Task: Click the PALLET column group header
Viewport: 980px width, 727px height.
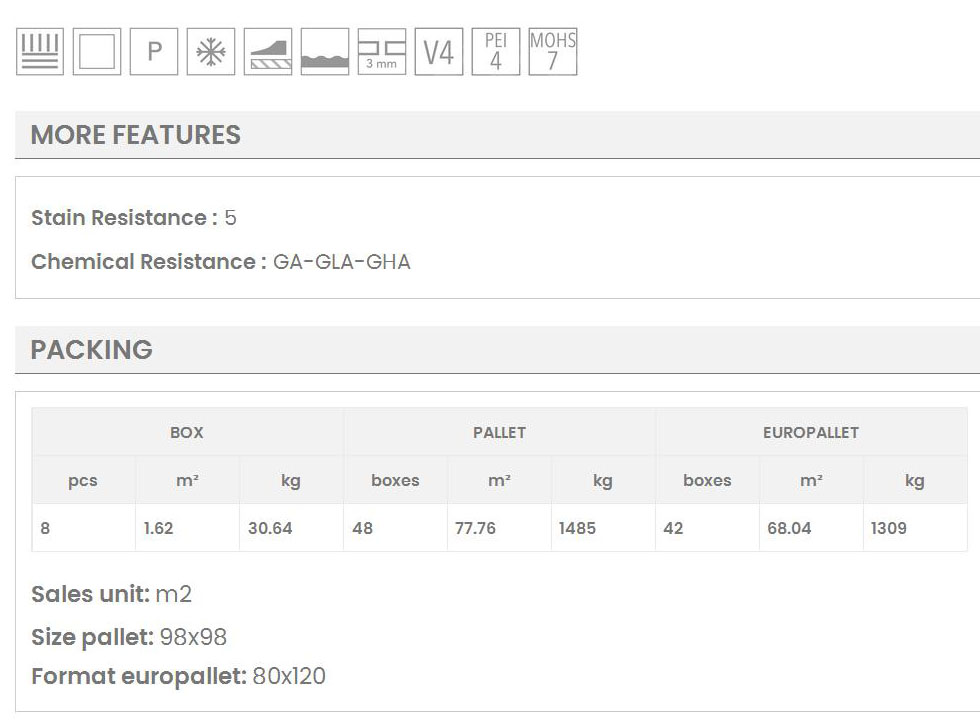Action: [x=499, y=432]
